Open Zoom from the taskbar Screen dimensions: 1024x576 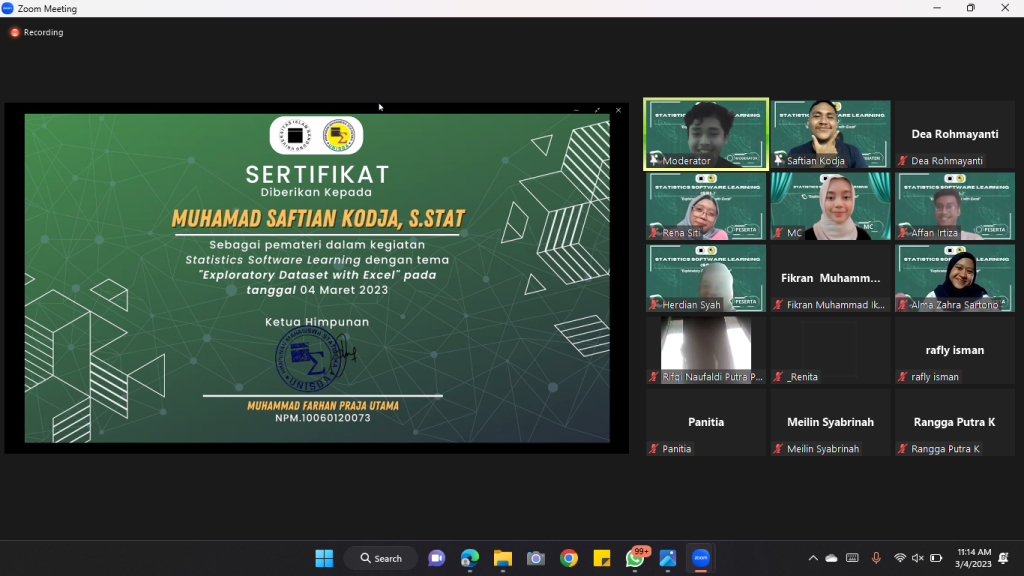click(x=700, y=558)
